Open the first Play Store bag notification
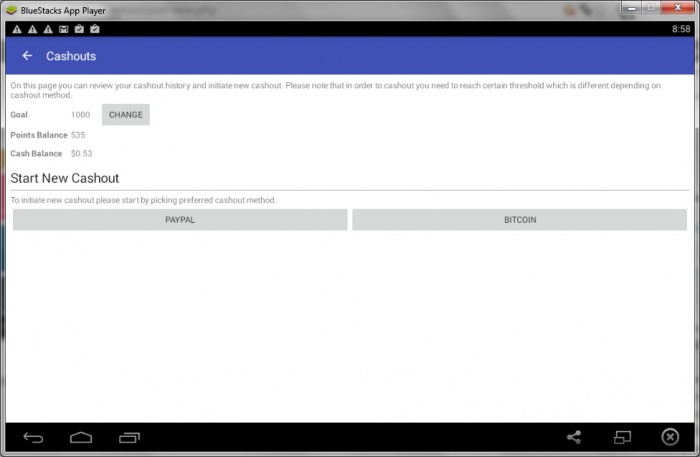Screen dimensions: 700x457 click(x=79, y=29)
